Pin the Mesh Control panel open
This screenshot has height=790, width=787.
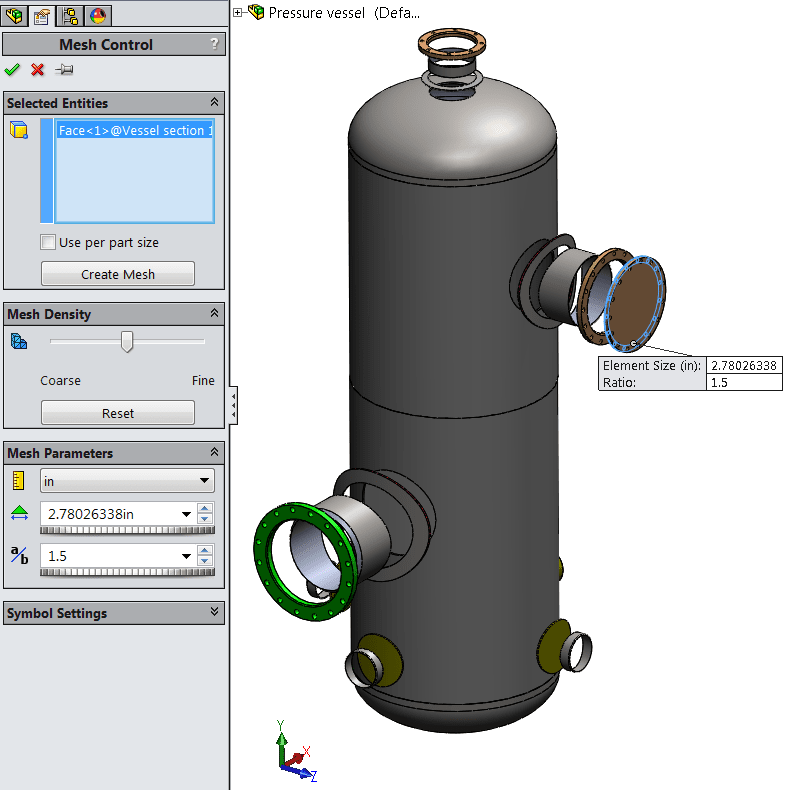[65, 69]
